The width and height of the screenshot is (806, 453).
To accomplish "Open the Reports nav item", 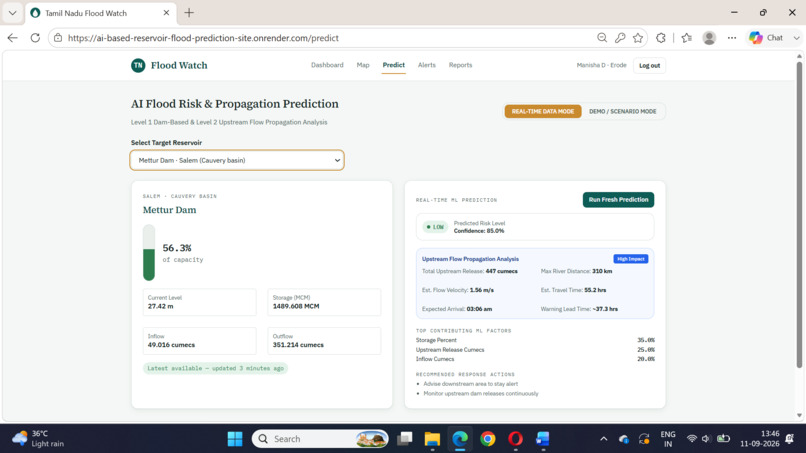I will 460,65.
